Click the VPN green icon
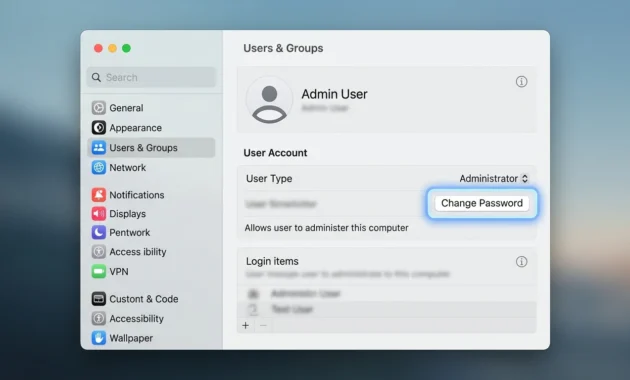The image size is (630, 380). 98,271
